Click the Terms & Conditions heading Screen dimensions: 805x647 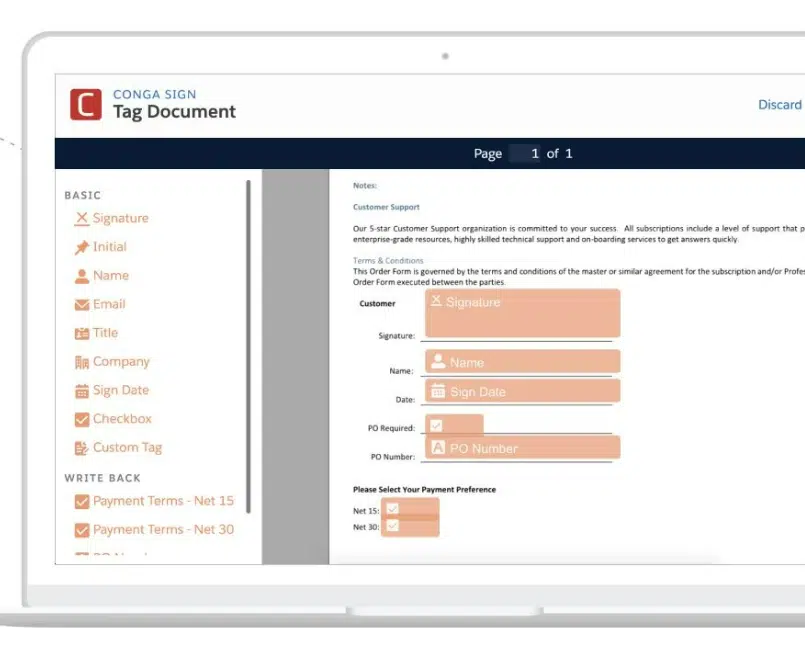click(x=388, y=261)
